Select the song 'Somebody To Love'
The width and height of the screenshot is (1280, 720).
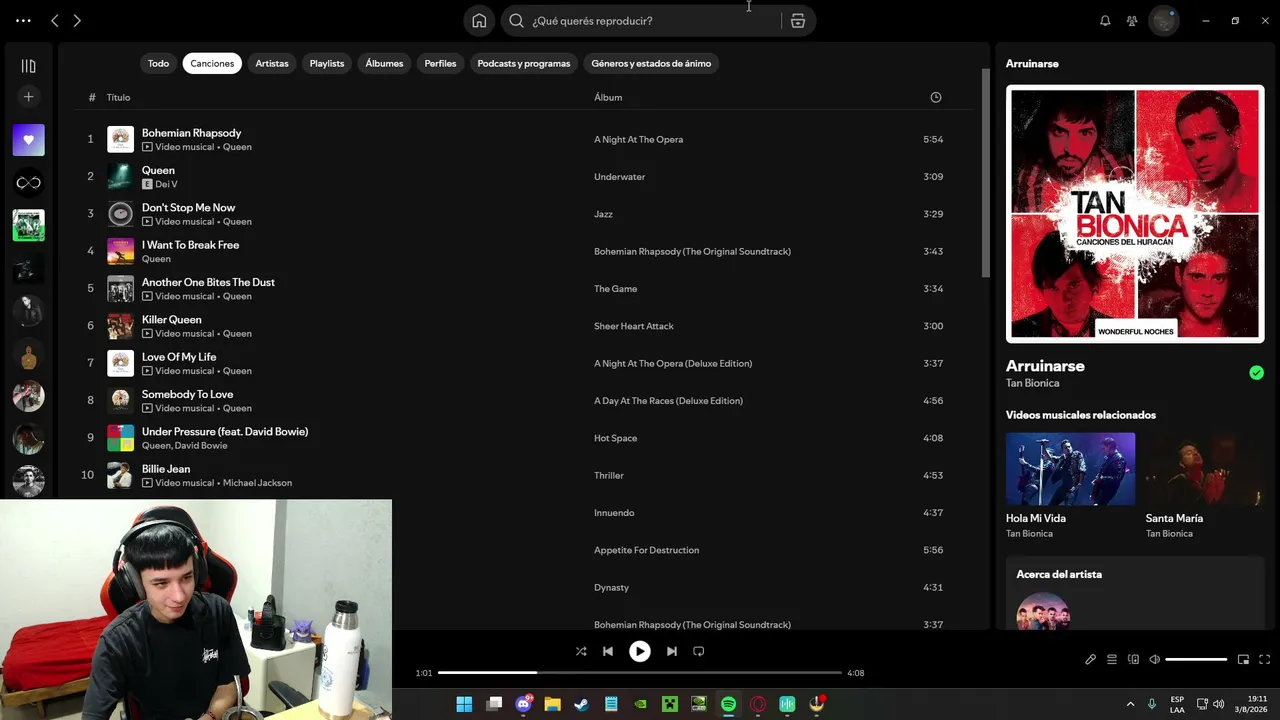click(x=187, y=394)
